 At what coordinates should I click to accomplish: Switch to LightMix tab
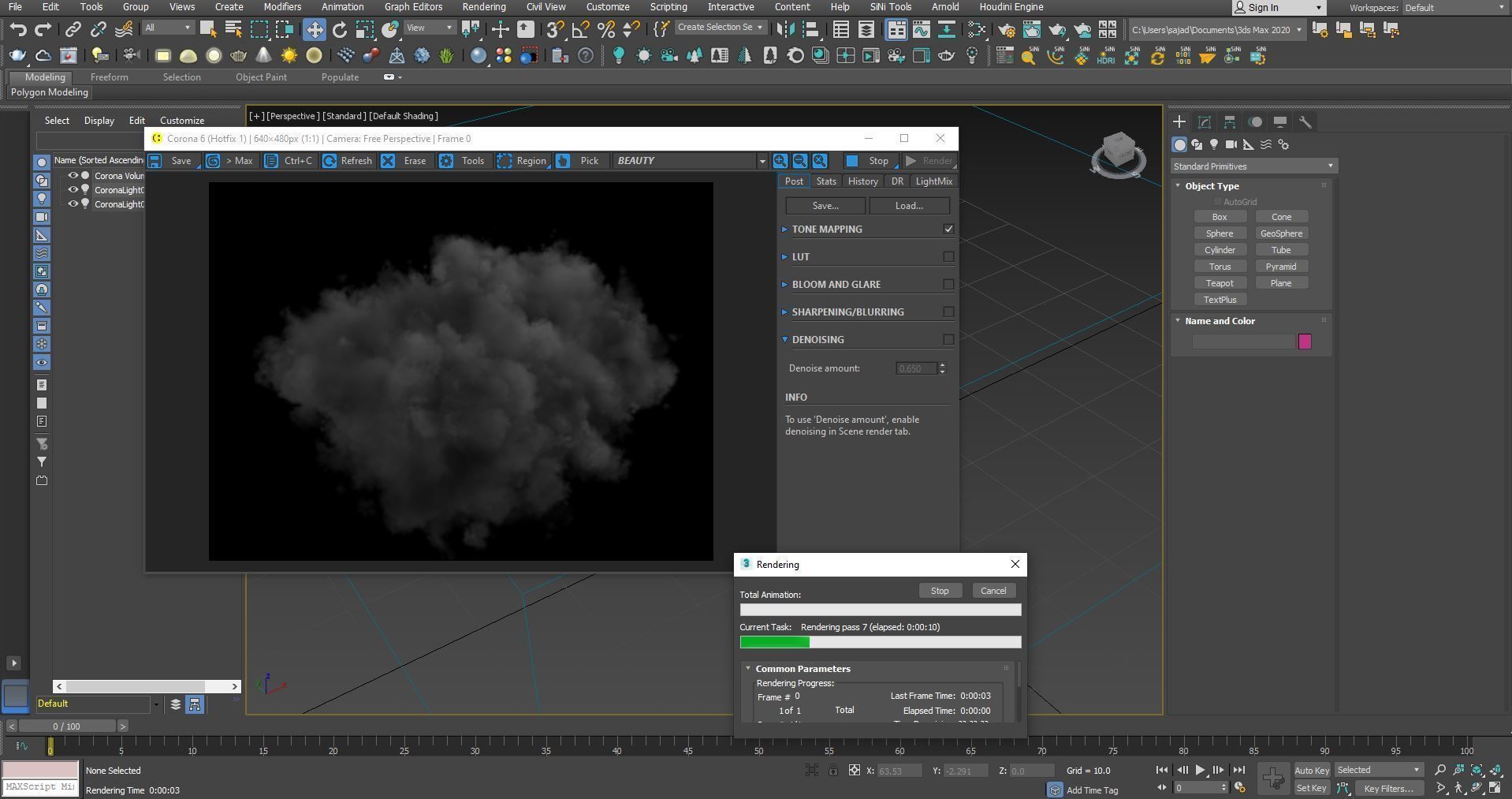pos(934,181)
